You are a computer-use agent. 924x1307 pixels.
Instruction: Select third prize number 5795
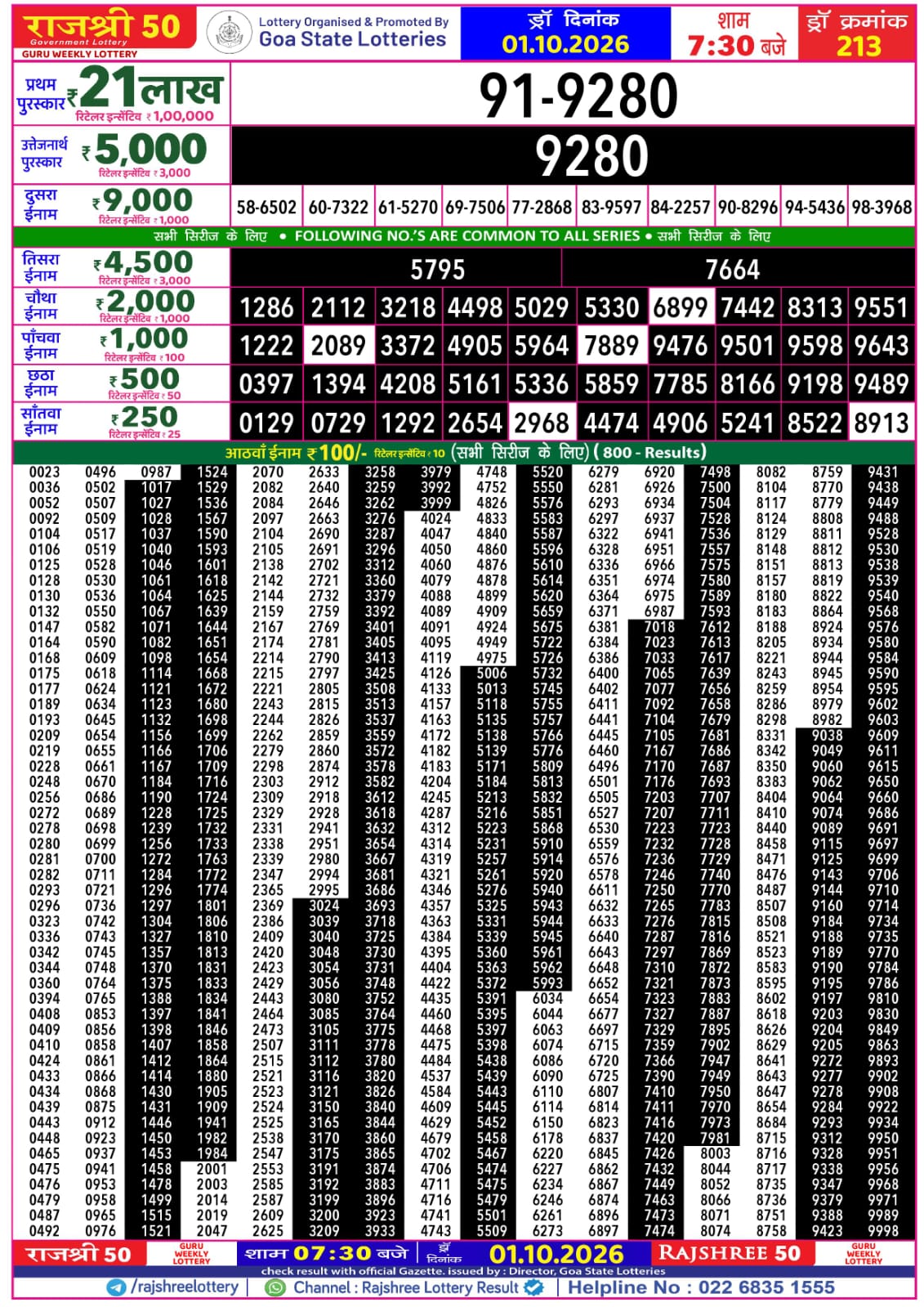(437, 270)
